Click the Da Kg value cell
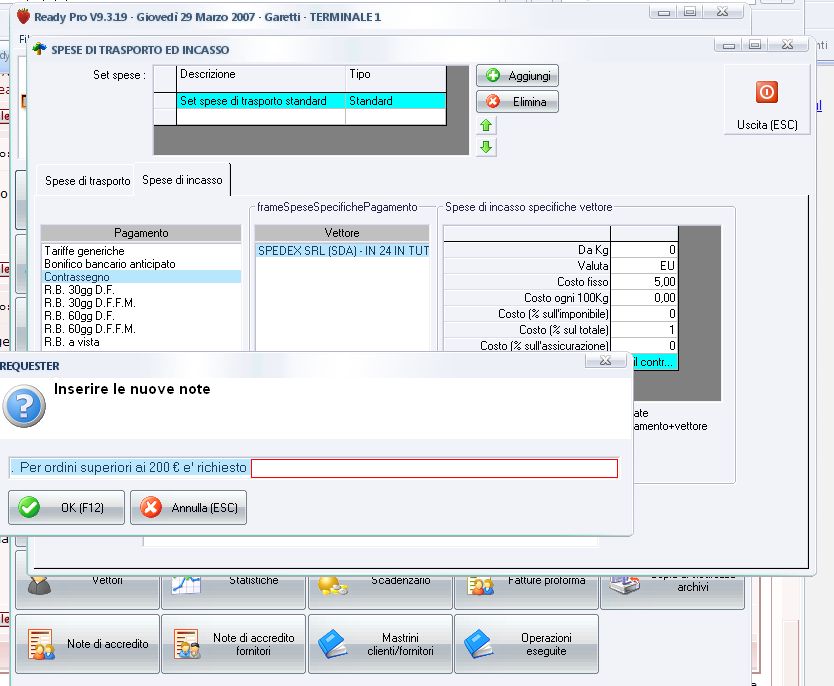This screenshot has width=834, height=686. pyautogui.click(x=644, y=250)
